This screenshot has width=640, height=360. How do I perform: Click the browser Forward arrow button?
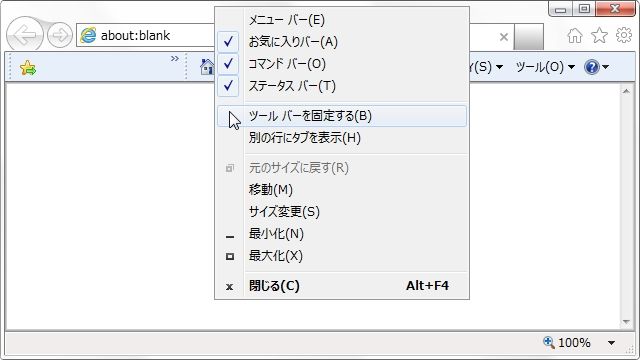[60, 35]
